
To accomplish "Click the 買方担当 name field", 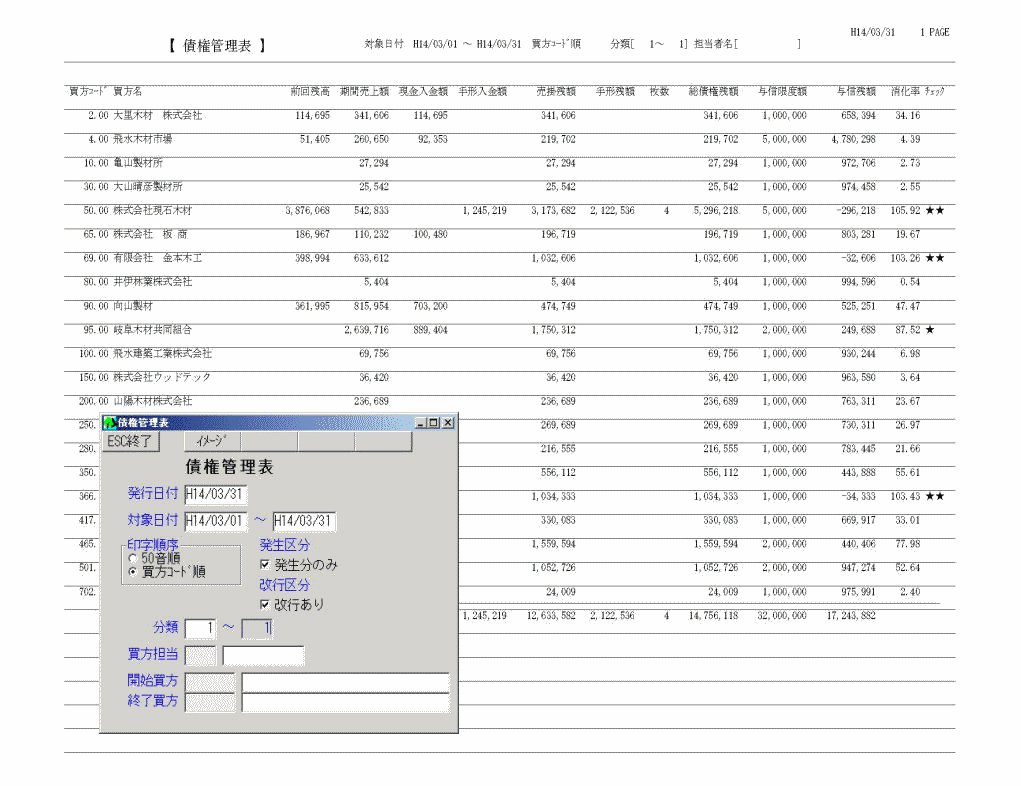I will [x=263, y=655].
